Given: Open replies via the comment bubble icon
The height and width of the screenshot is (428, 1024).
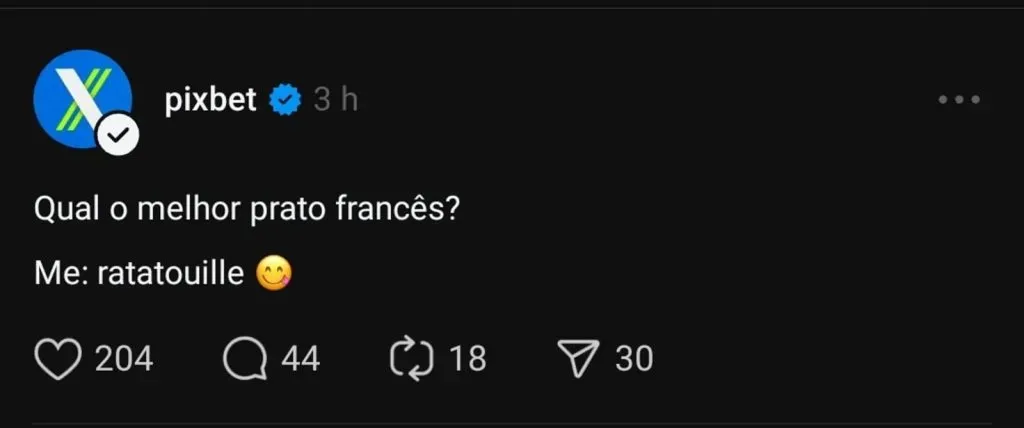Looking at the screenshot, I should click(x=244, y=359).
